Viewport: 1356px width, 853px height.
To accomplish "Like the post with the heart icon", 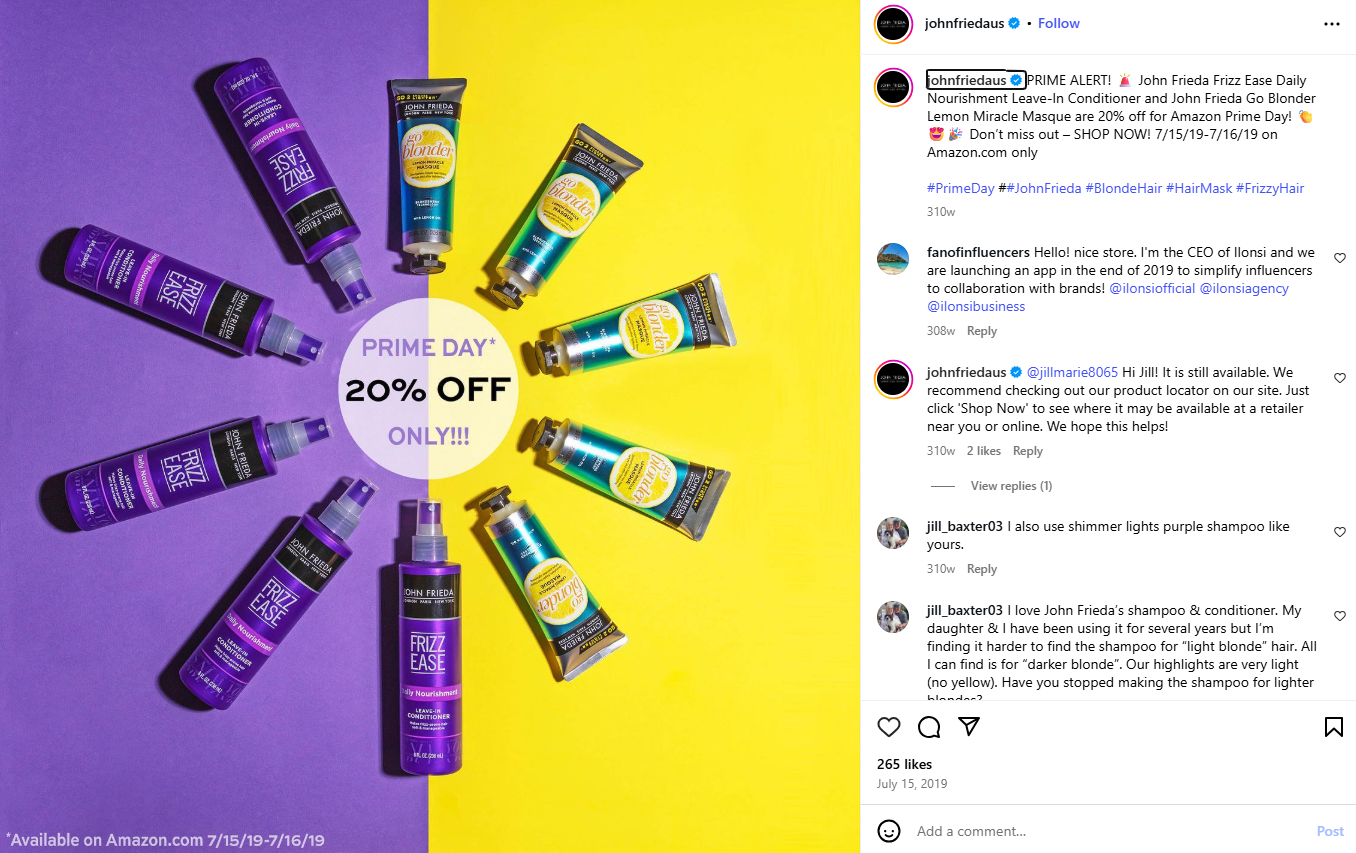I will [x=888, y=727].
